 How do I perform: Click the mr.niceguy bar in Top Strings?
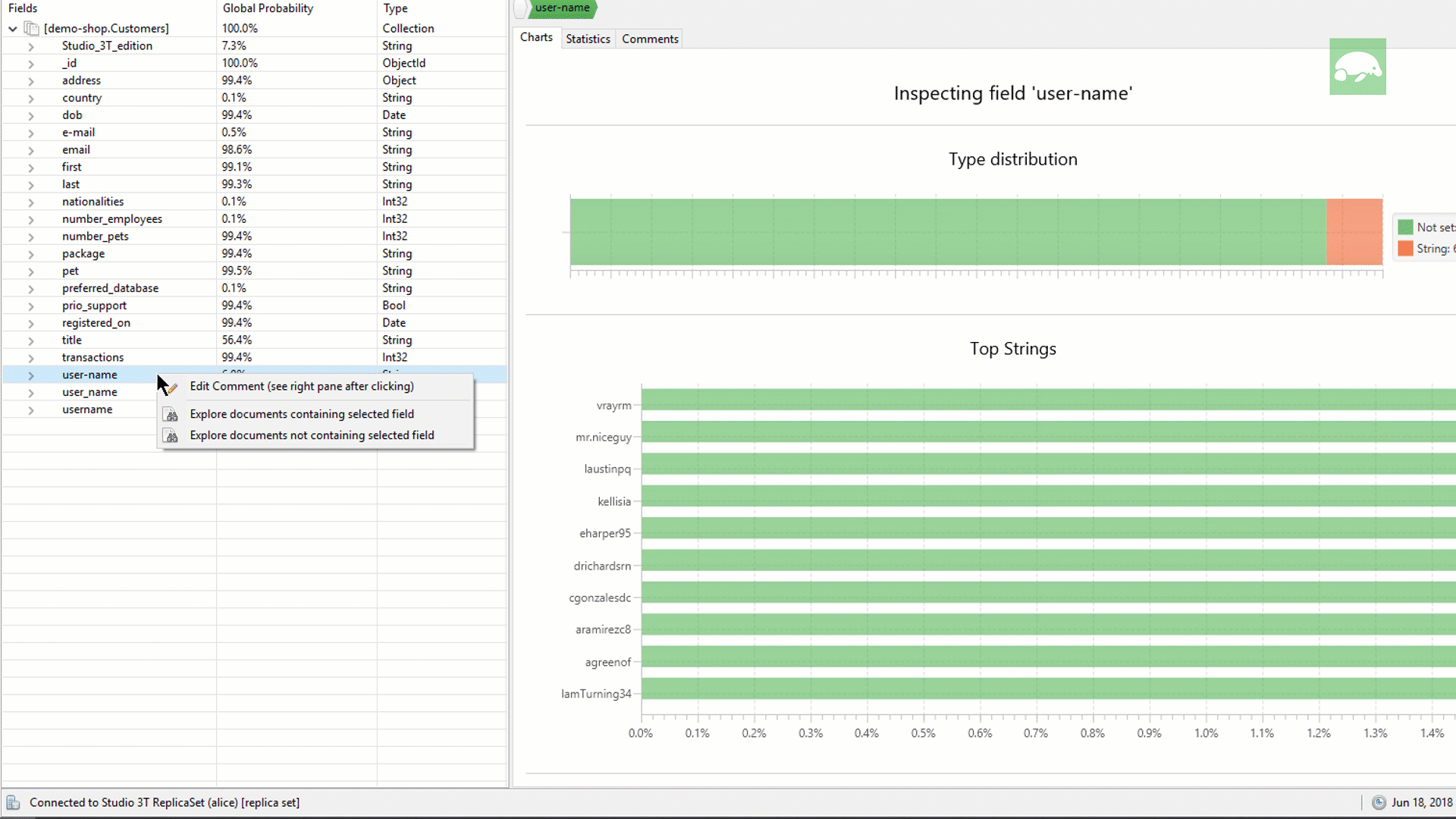coord(1048,431)
